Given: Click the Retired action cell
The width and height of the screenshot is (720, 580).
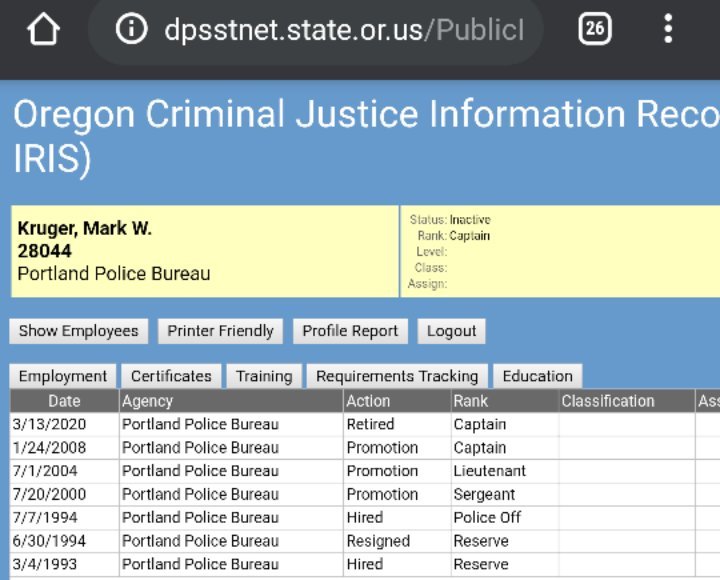Looking at the screenshot, I should pos(397,424).
